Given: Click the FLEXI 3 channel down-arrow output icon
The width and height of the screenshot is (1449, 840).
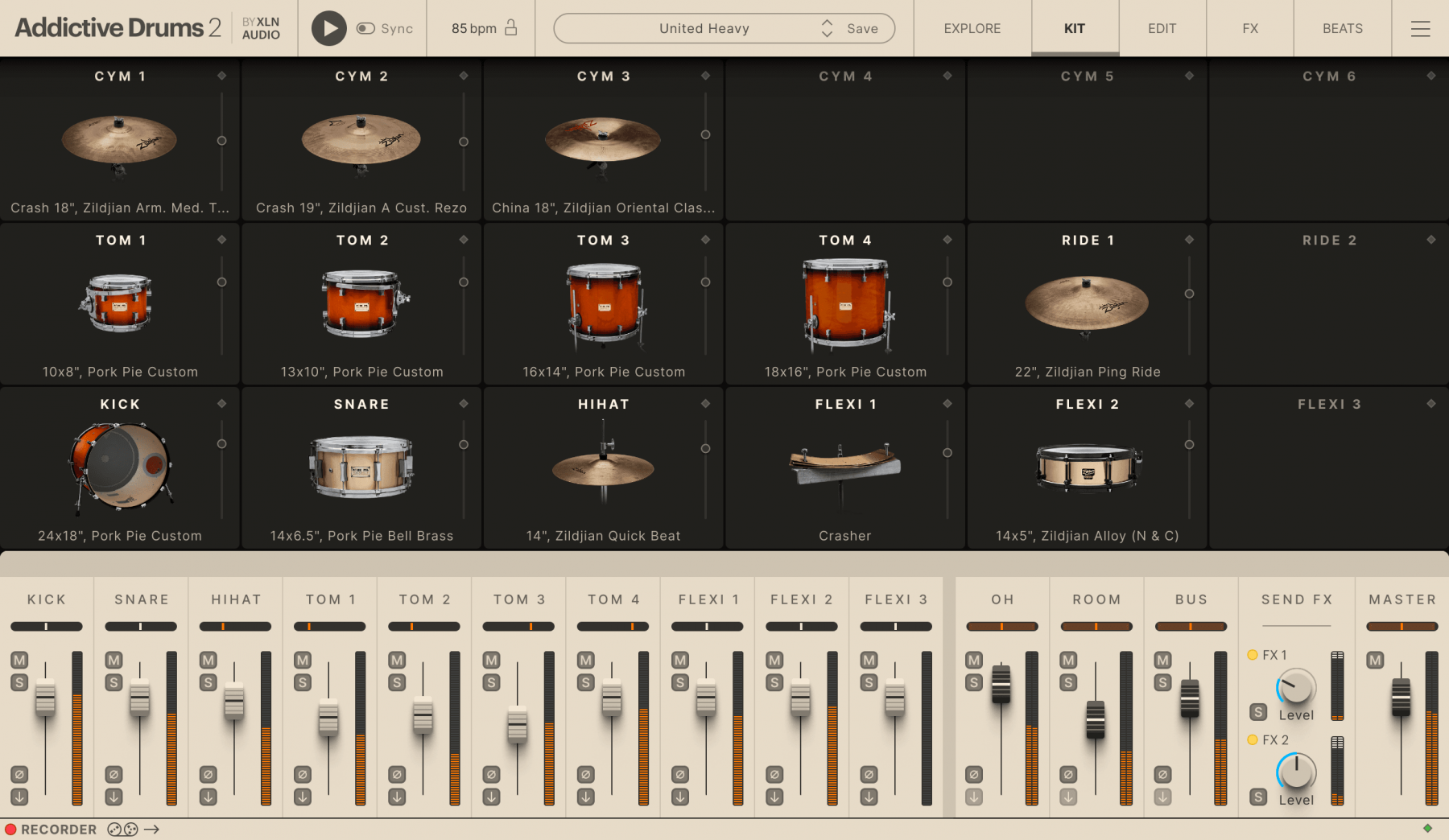Looking at the screenshot, I should coord(869,797).
